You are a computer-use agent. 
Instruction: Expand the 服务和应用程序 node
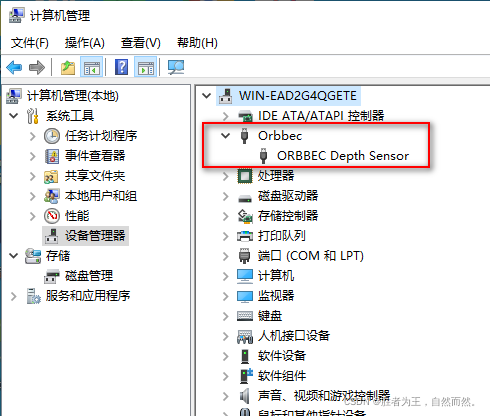coord(14,296)
